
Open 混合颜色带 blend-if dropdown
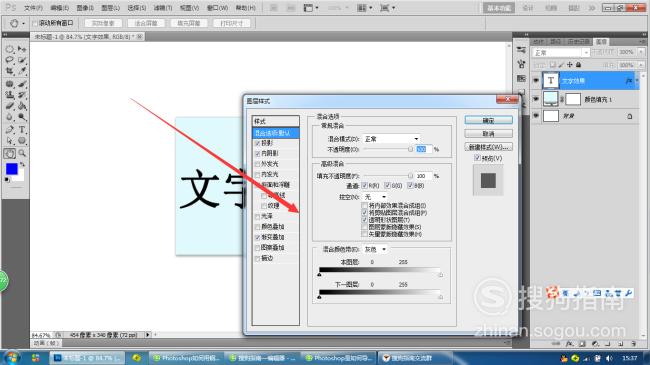375,249
